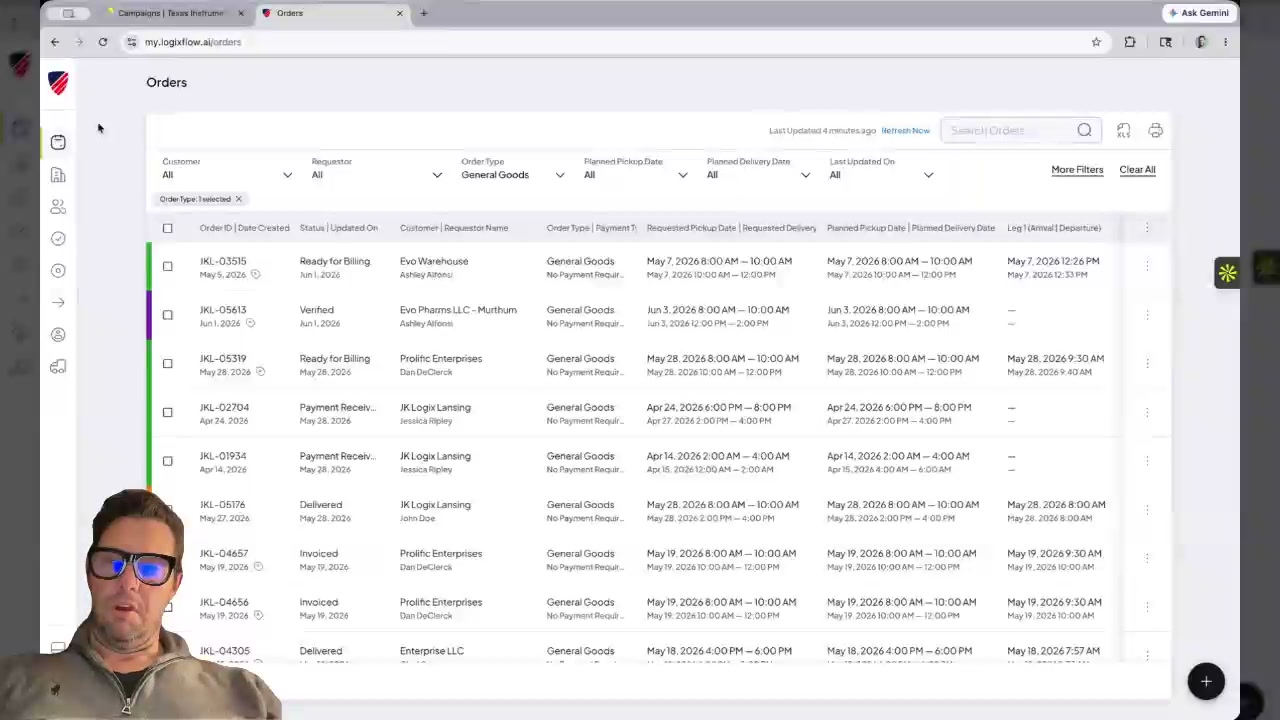Open order JKL-04657
Image resolution: width=1280 pixels, height=720 pixels.
[x=224, y=553]
